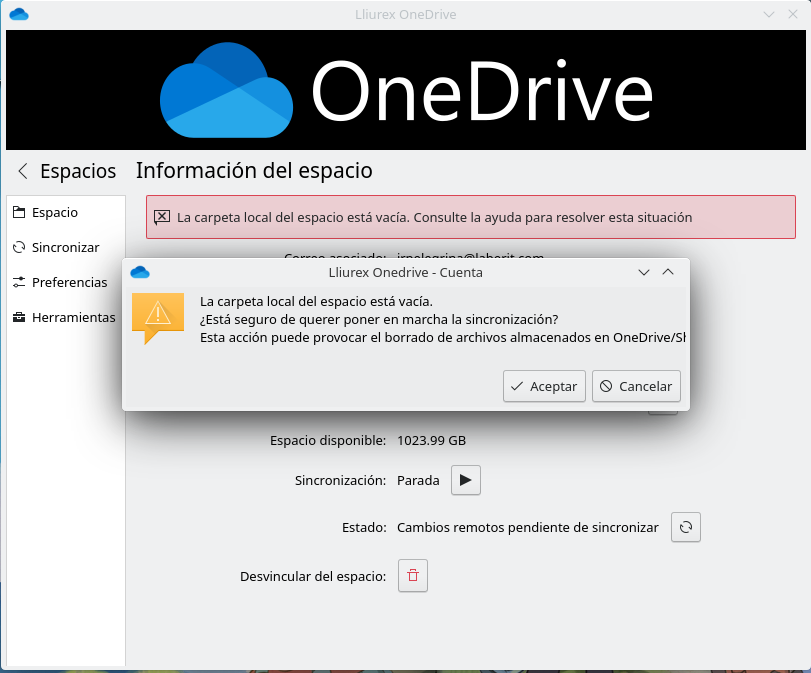Image resolution: width=811 pixels, height=673 pixels.
Task: Click the OneDrive cloud icon in the main title bar
Action: pyautogui.click(x=18, y=14)
